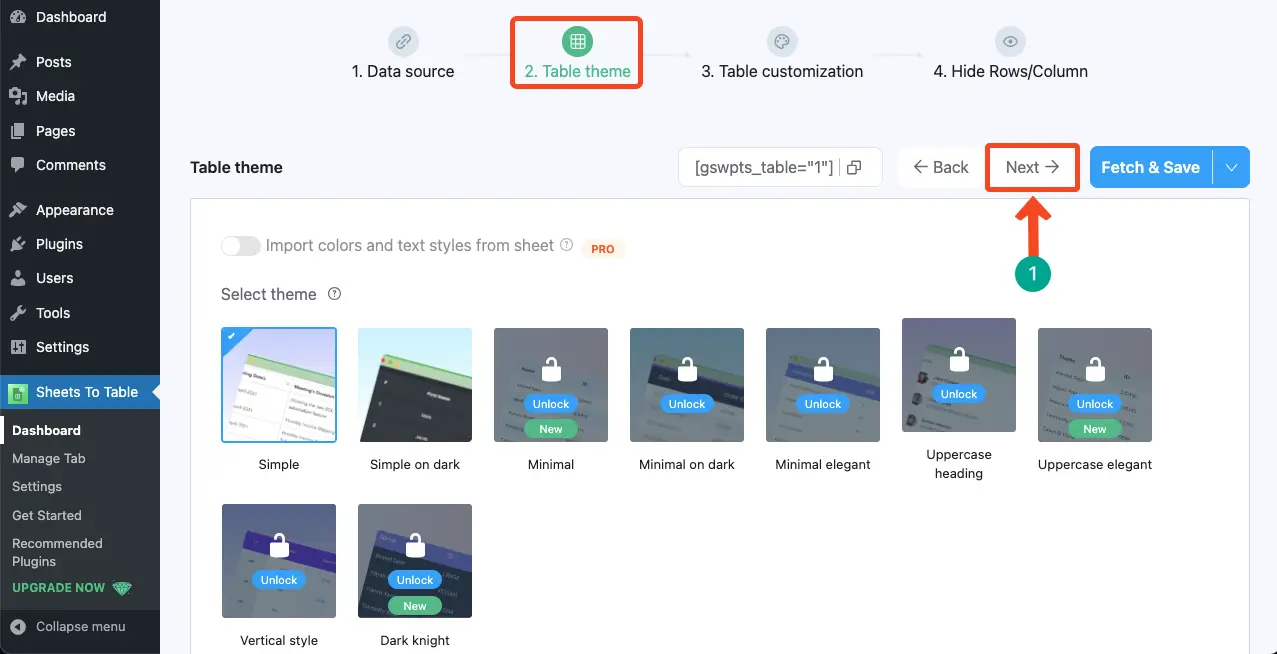The image size is (1277, 654).
Task: Click help icon beside Import colors label
Action: [x=567, y=245]
